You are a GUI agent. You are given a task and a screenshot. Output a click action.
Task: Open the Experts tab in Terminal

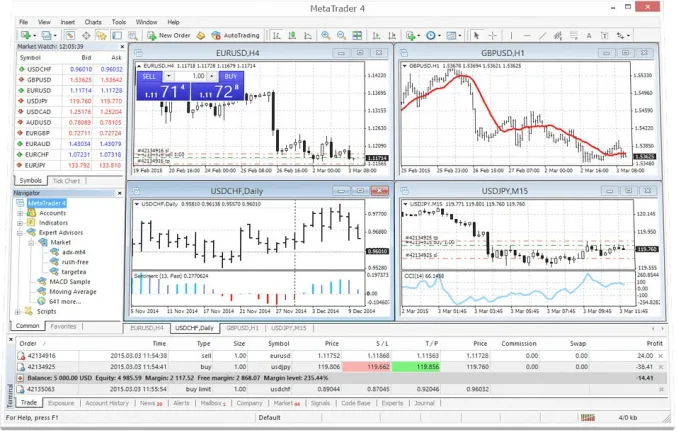coord(392,403)
